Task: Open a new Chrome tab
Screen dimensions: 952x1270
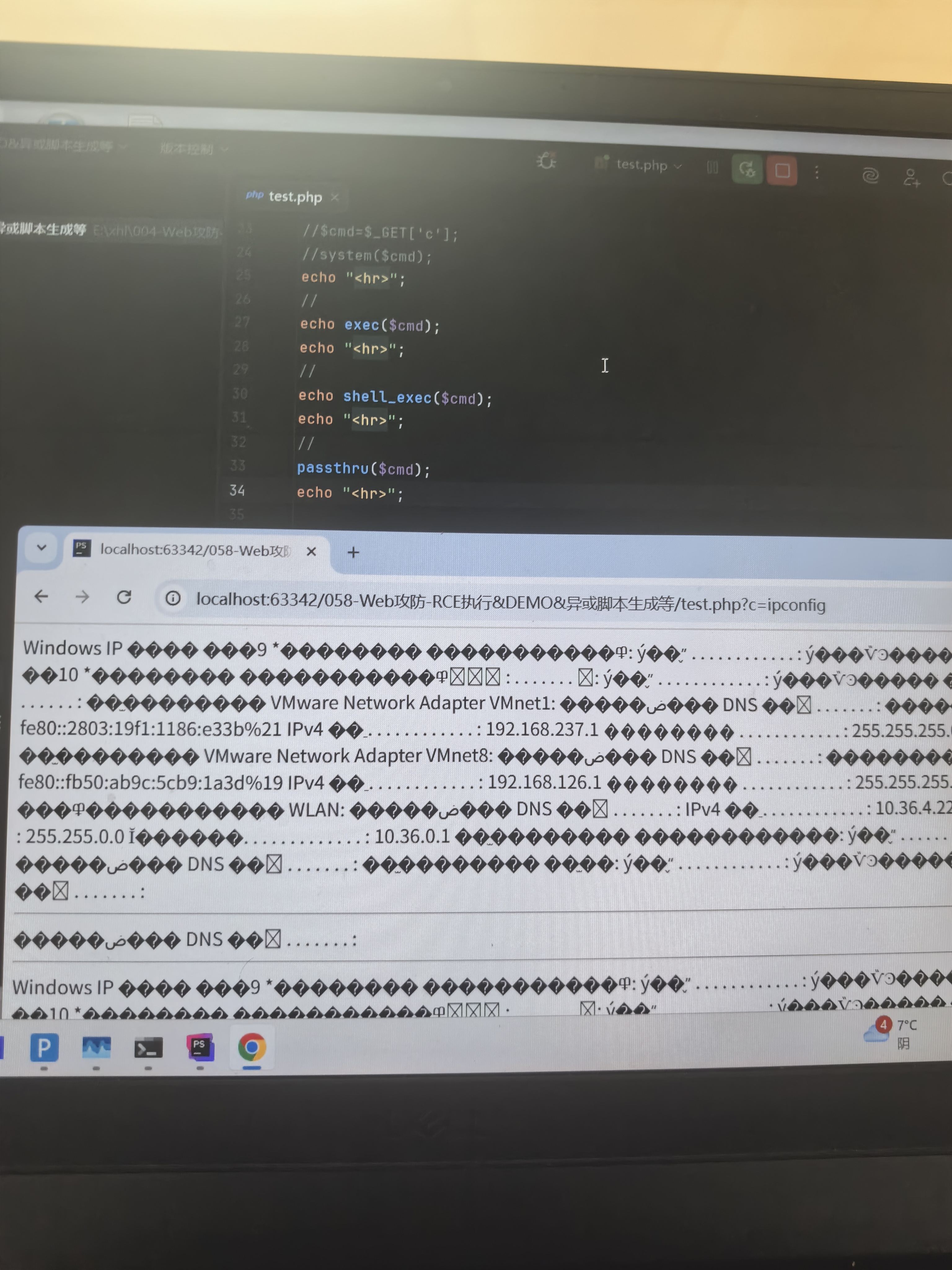Action: 353,552
